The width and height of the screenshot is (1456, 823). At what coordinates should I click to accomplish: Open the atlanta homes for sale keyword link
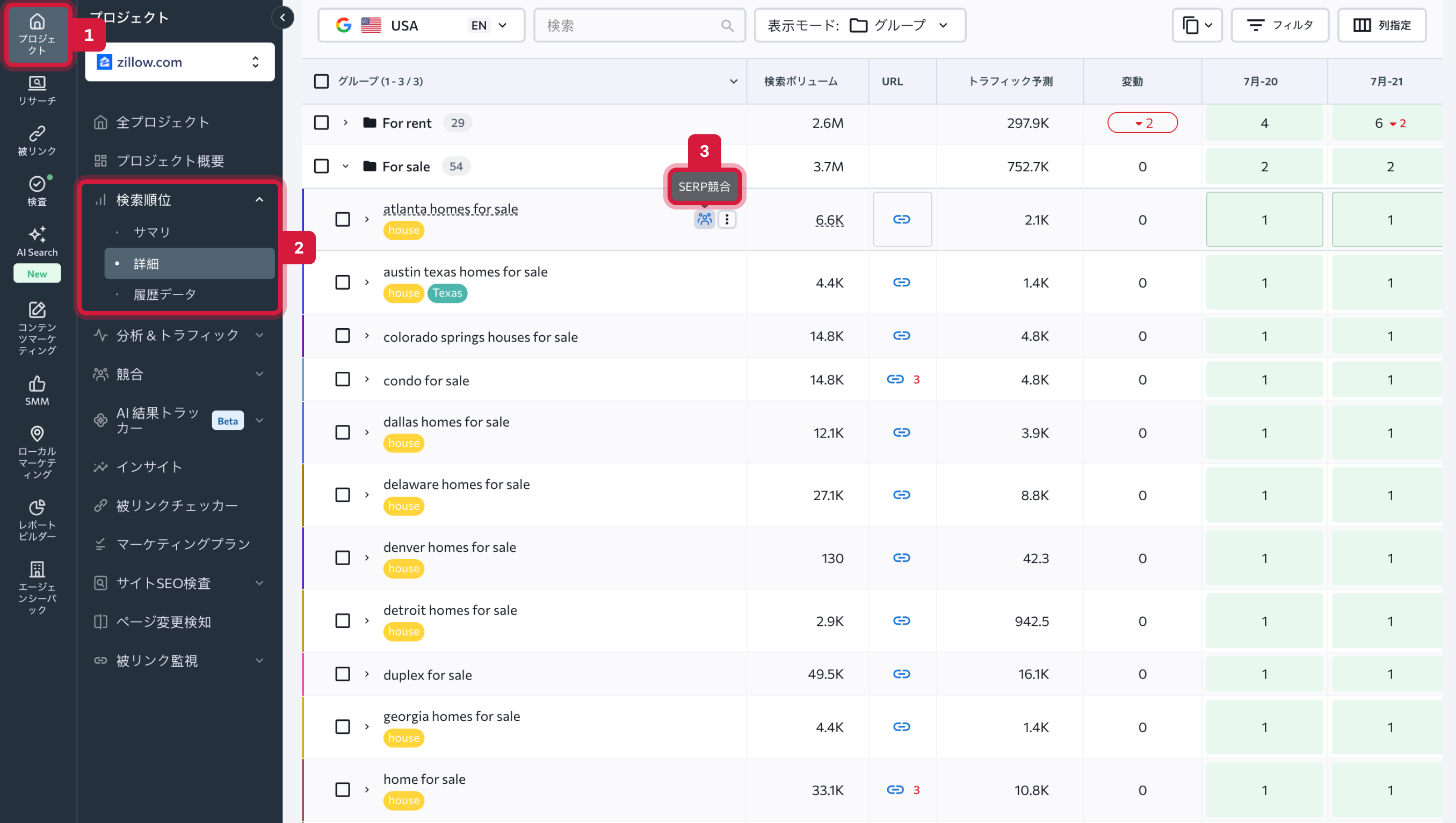[451, 208]
